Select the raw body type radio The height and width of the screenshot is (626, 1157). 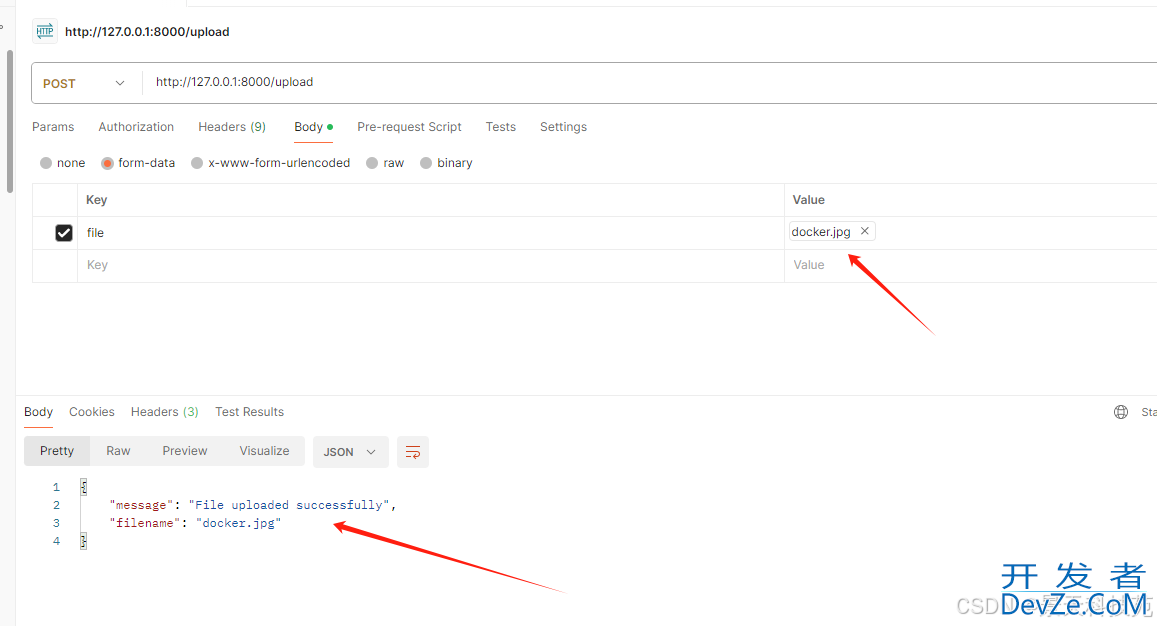point(372,163)
